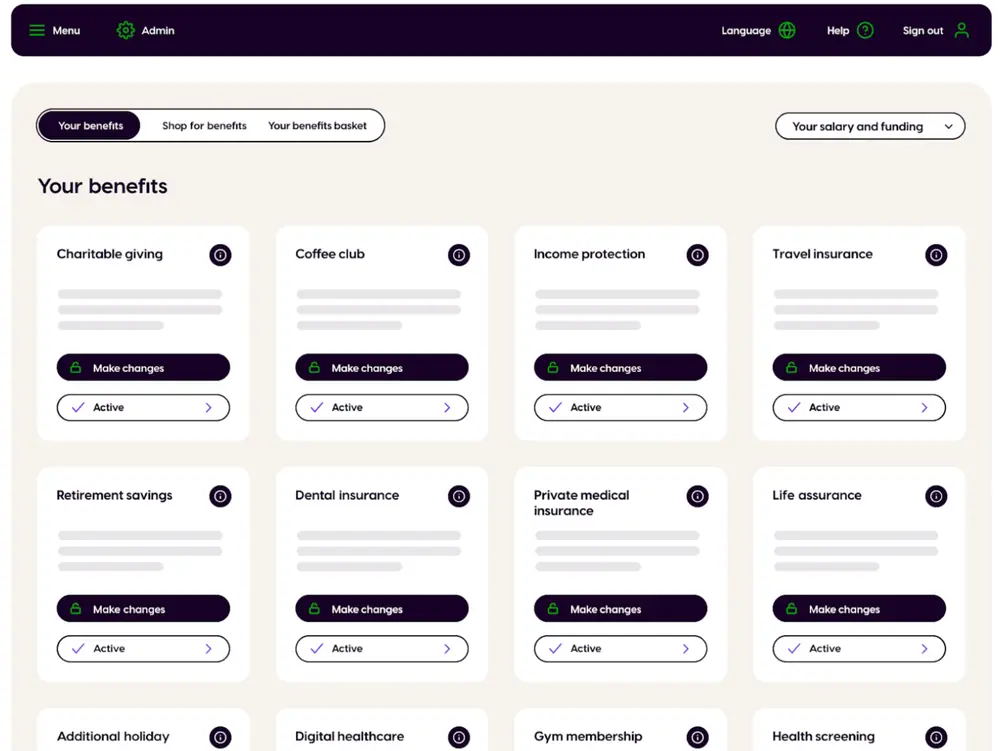Screen dimensions: 1000x751
Task: Open info icon on Digital healthcare card
Action: pos(459,737)
